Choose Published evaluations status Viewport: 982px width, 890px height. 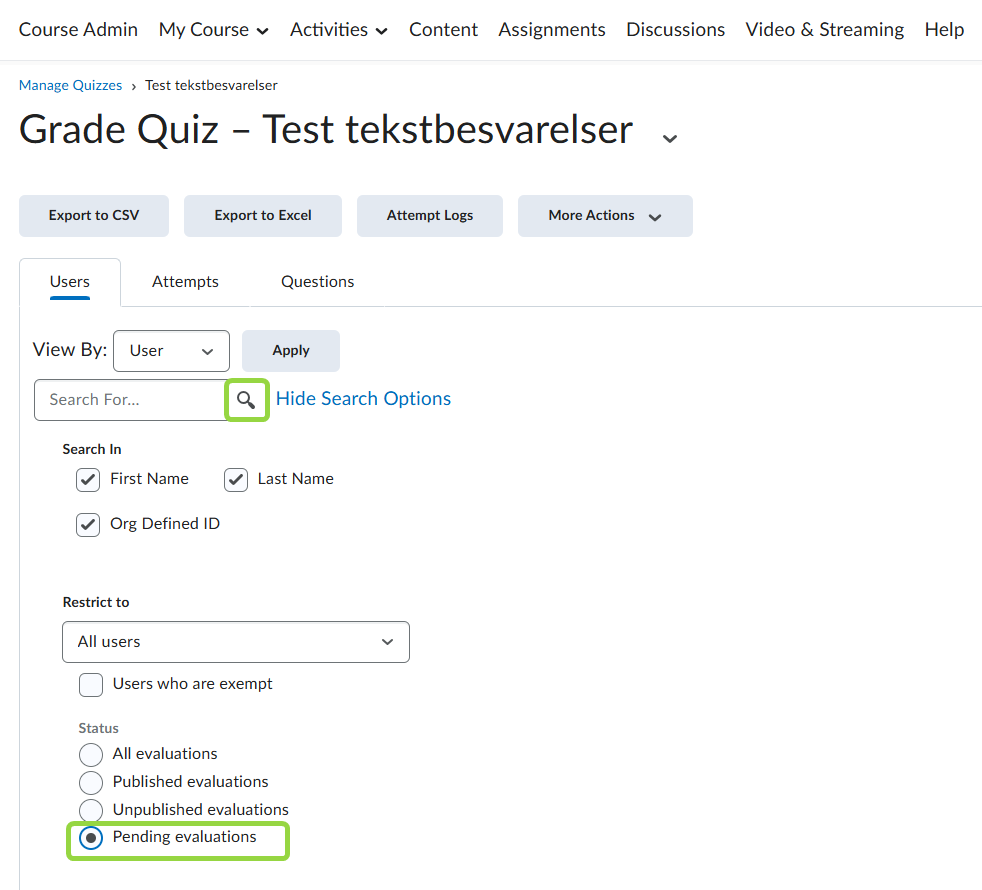pos(91,782)
